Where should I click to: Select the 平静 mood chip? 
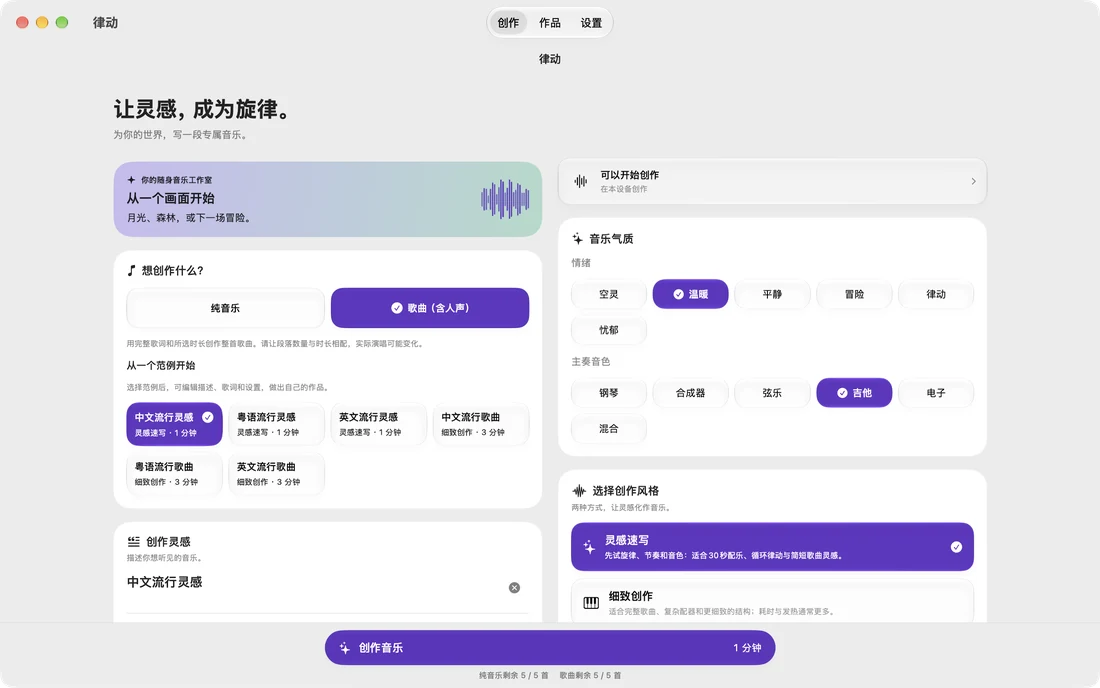point(772,295)
